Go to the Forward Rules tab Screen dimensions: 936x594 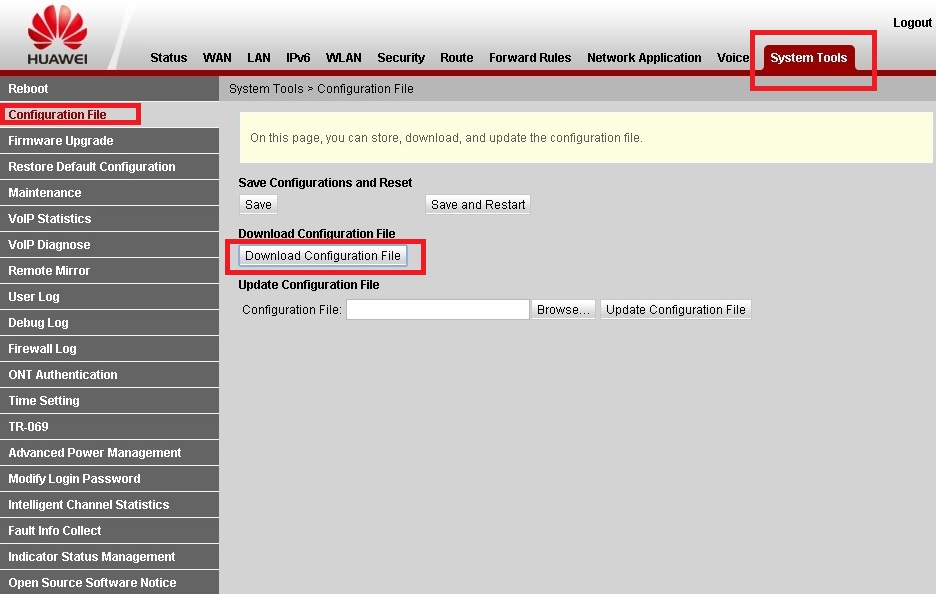point(529,58)
